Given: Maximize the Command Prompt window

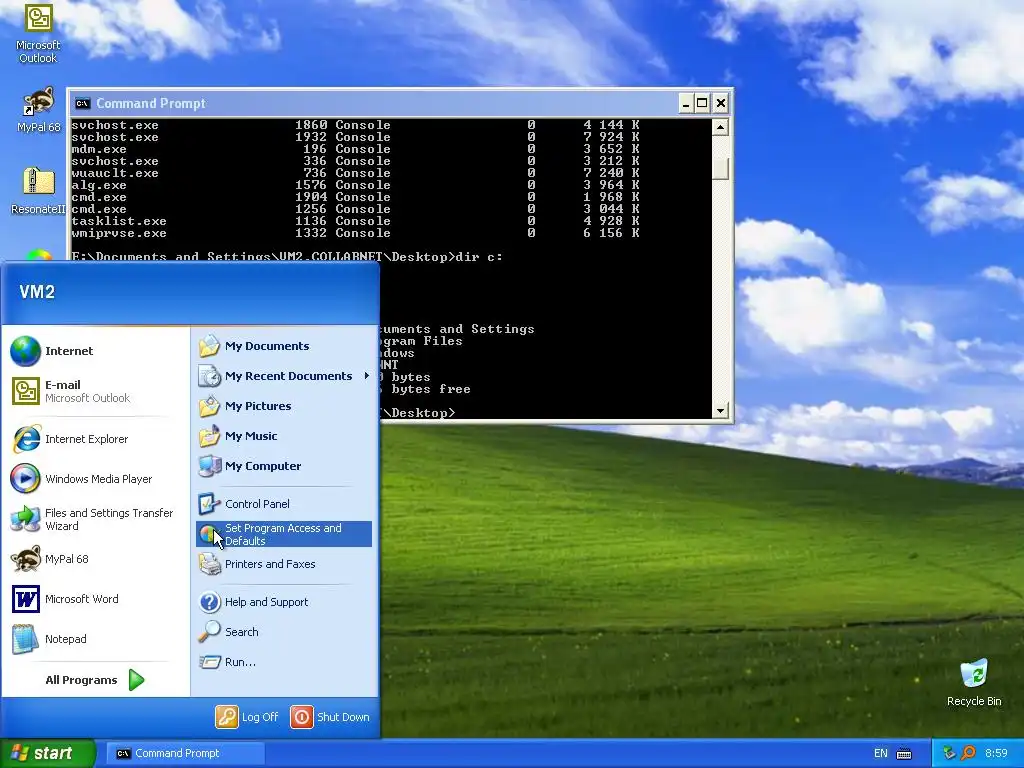Looking at the screenshot, I should [702, 103].
